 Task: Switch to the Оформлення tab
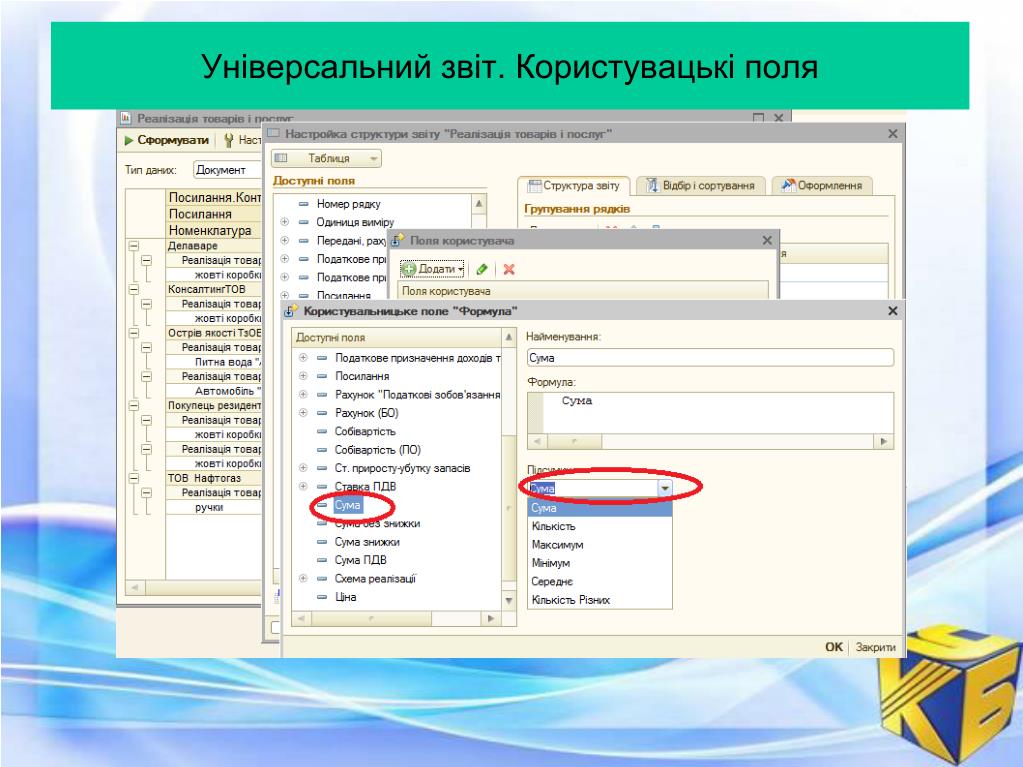pyautogui.click(x=822, y=186)
